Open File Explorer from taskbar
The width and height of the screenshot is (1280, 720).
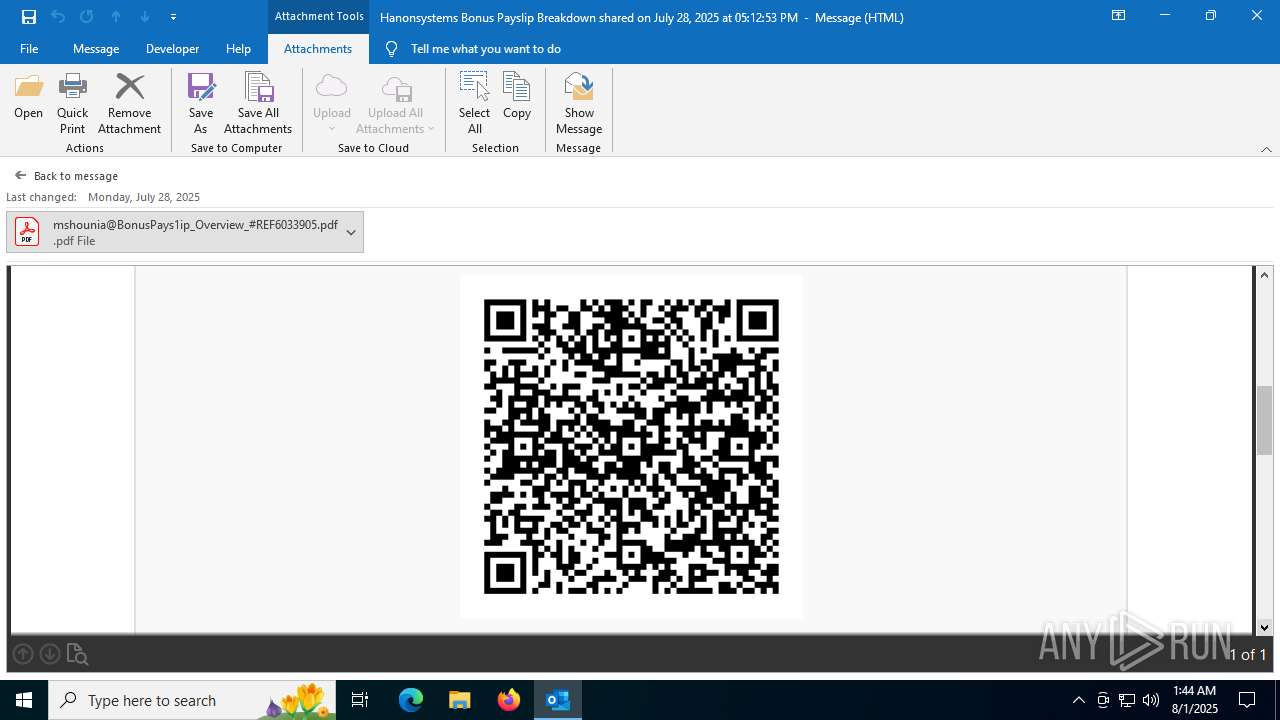point(459,700)
